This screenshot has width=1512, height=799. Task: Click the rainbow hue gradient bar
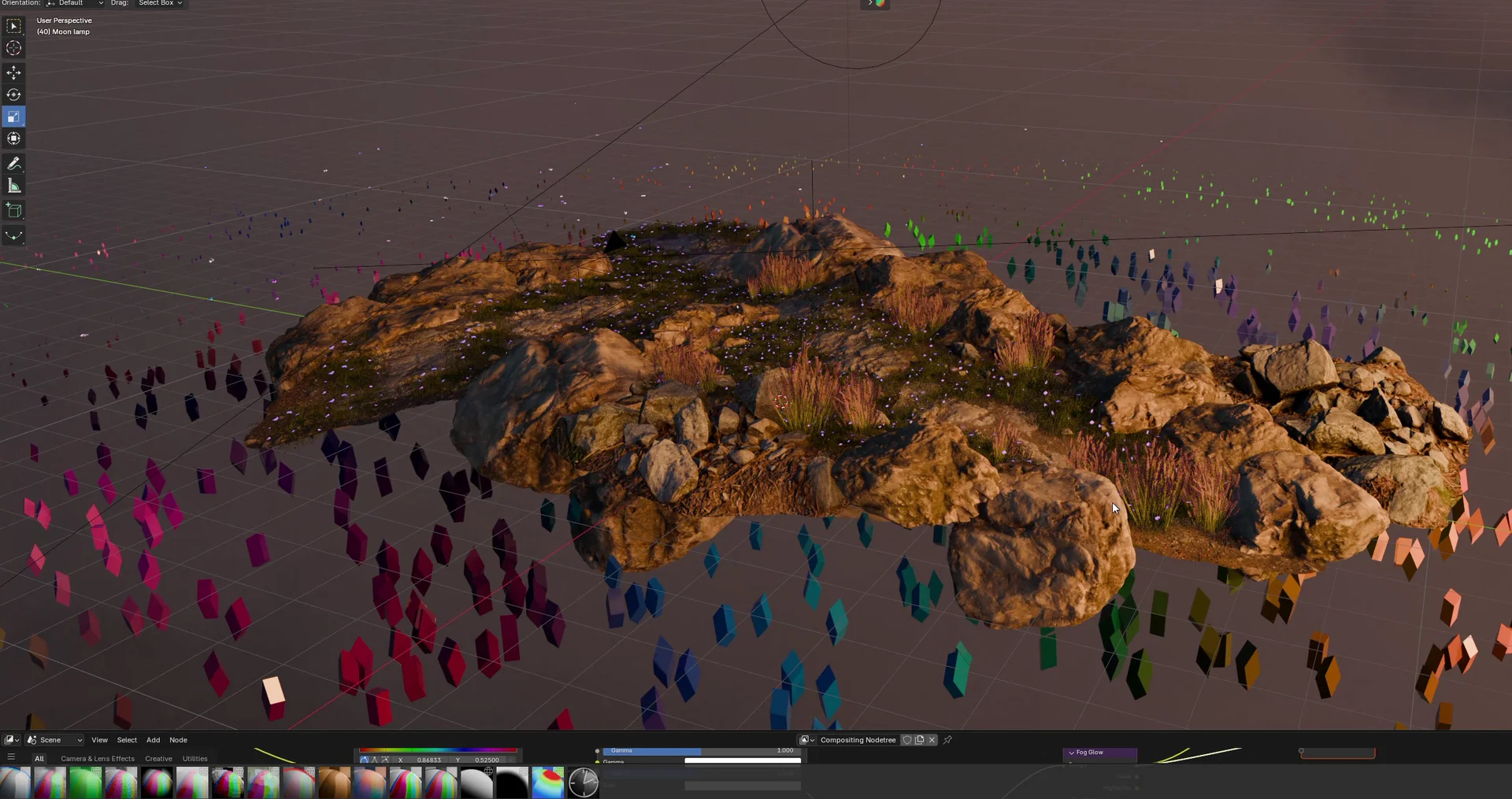click(438, 750)
